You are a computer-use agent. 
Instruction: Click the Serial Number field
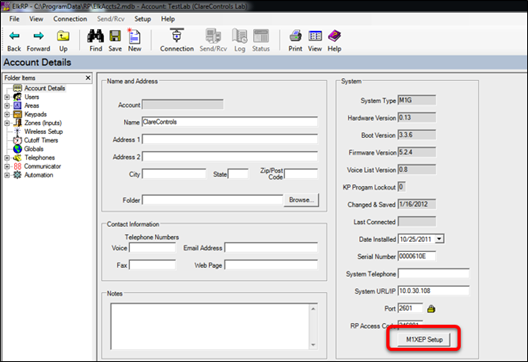click(417, 256)
